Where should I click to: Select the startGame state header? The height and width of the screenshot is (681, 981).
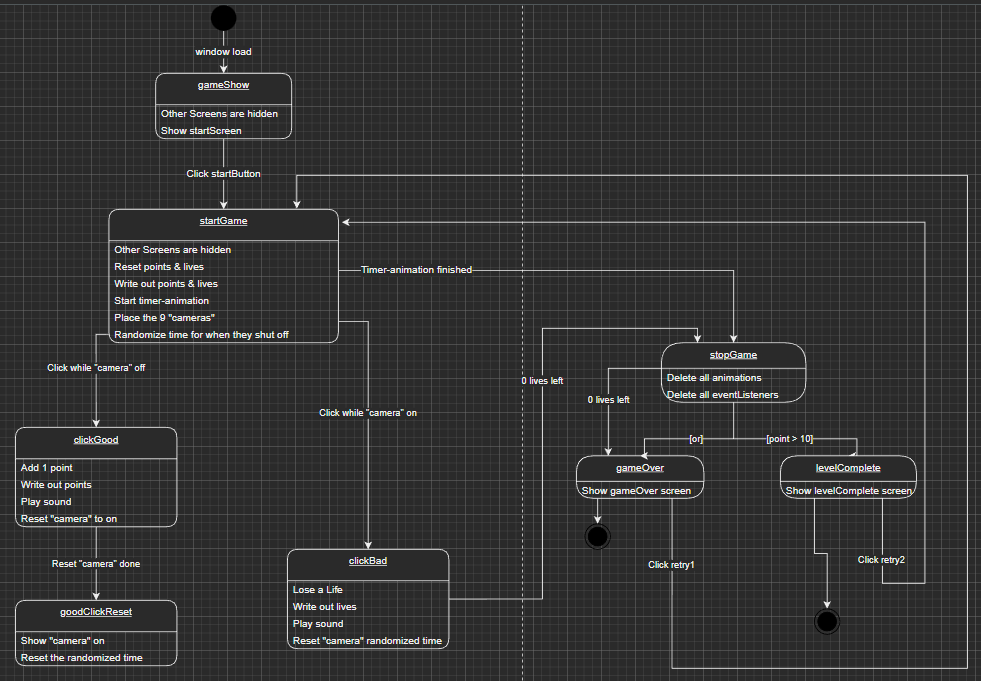(x=223, y=221)
